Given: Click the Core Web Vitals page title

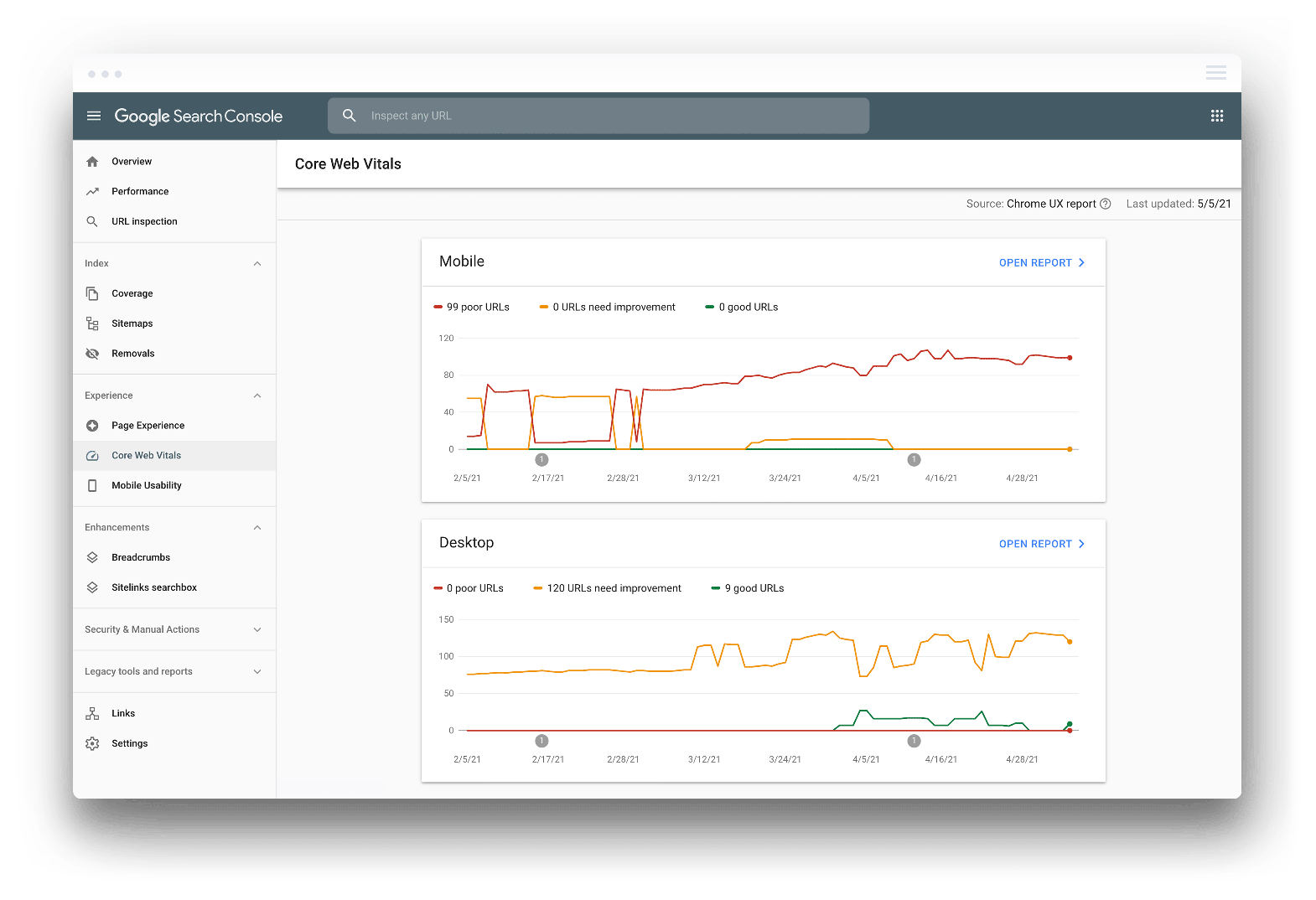Looking at the screenshot, I should tap(348, 164).
